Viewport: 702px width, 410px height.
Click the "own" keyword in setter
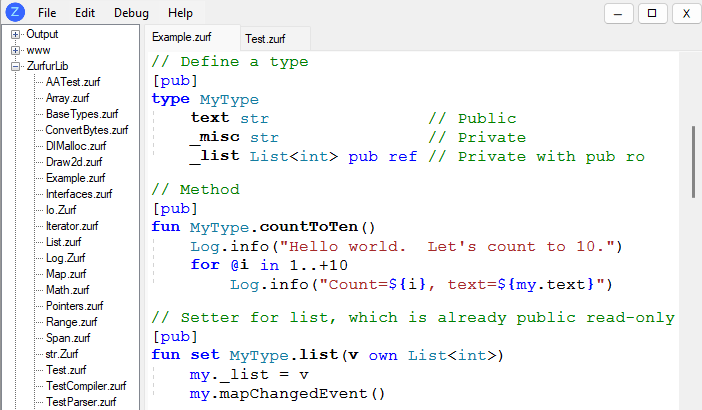click(383, 356)
